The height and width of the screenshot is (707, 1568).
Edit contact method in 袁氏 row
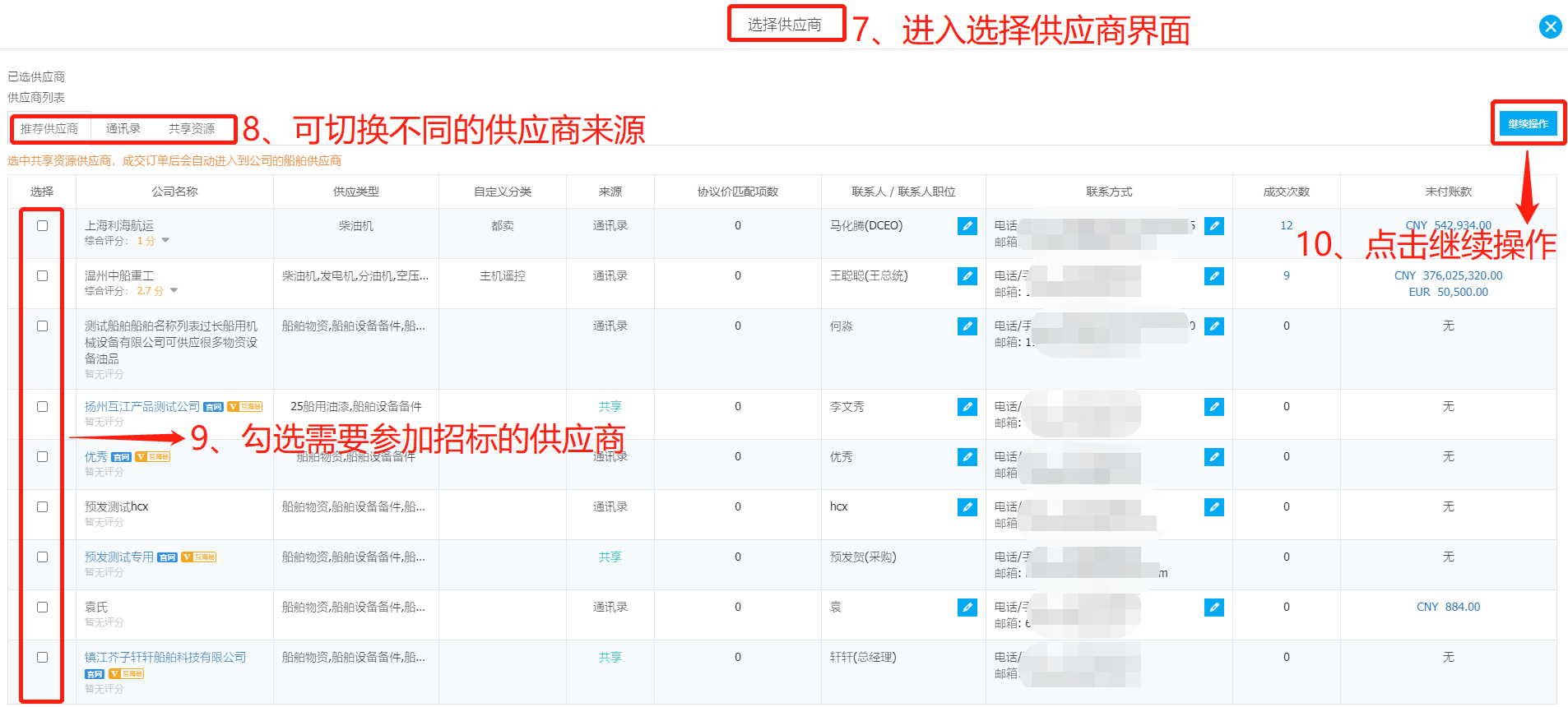pyautogui.click(x=1214, y=608)
